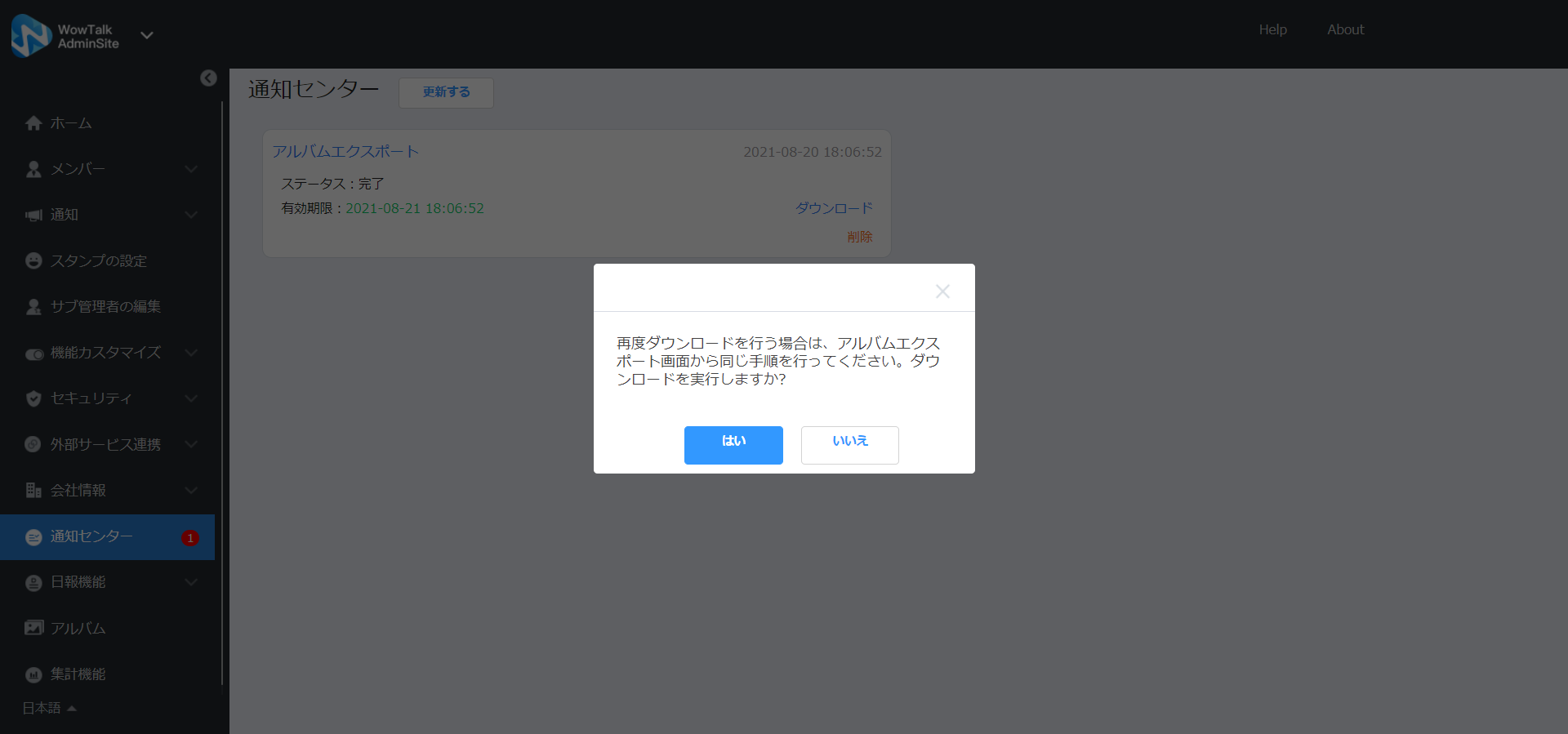
Task: Confirm download with the はい button
Action: pyautogui.click(x=733, y=445)
